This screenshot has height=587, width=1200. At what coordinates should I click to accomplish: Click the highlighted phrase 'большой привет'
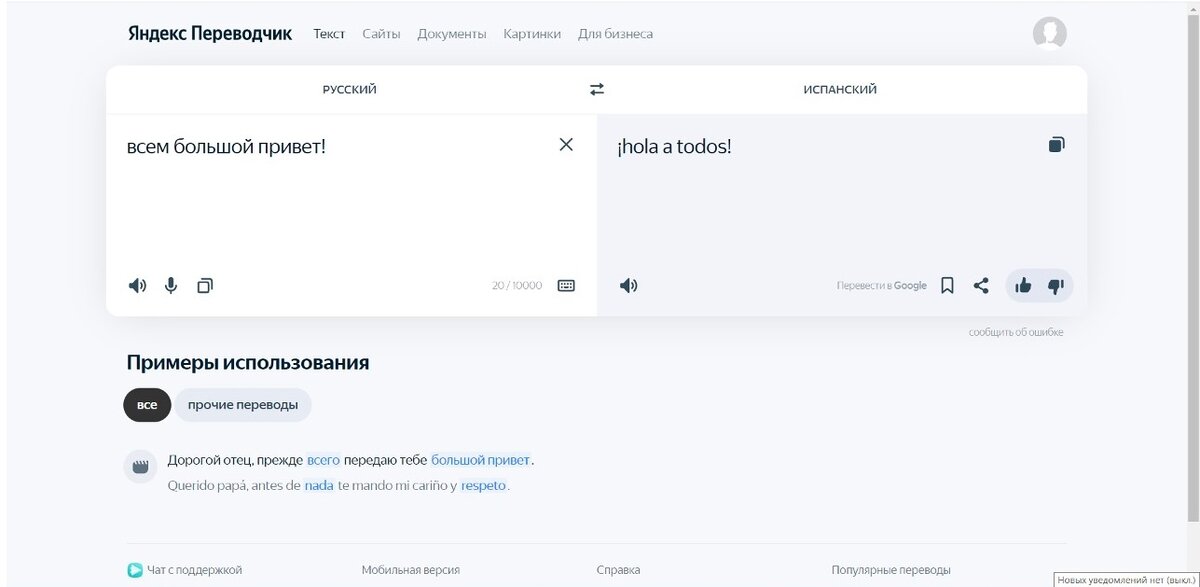click(481, 461)
